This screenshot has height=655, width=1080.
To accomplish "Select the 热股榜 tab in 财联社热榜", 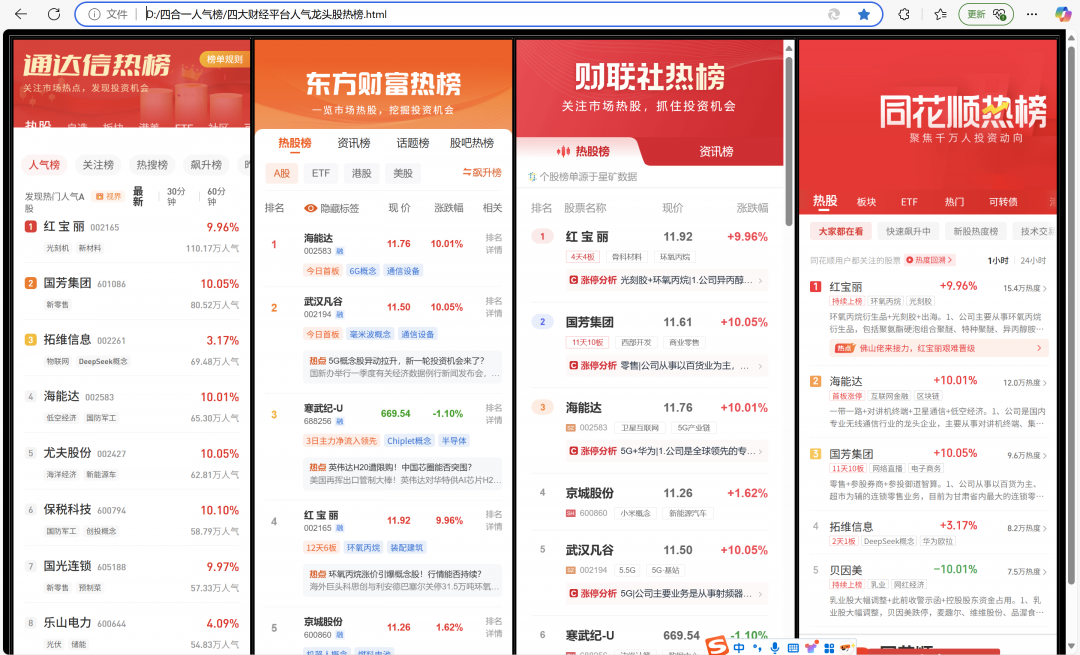I will click(x=583, y=151).
